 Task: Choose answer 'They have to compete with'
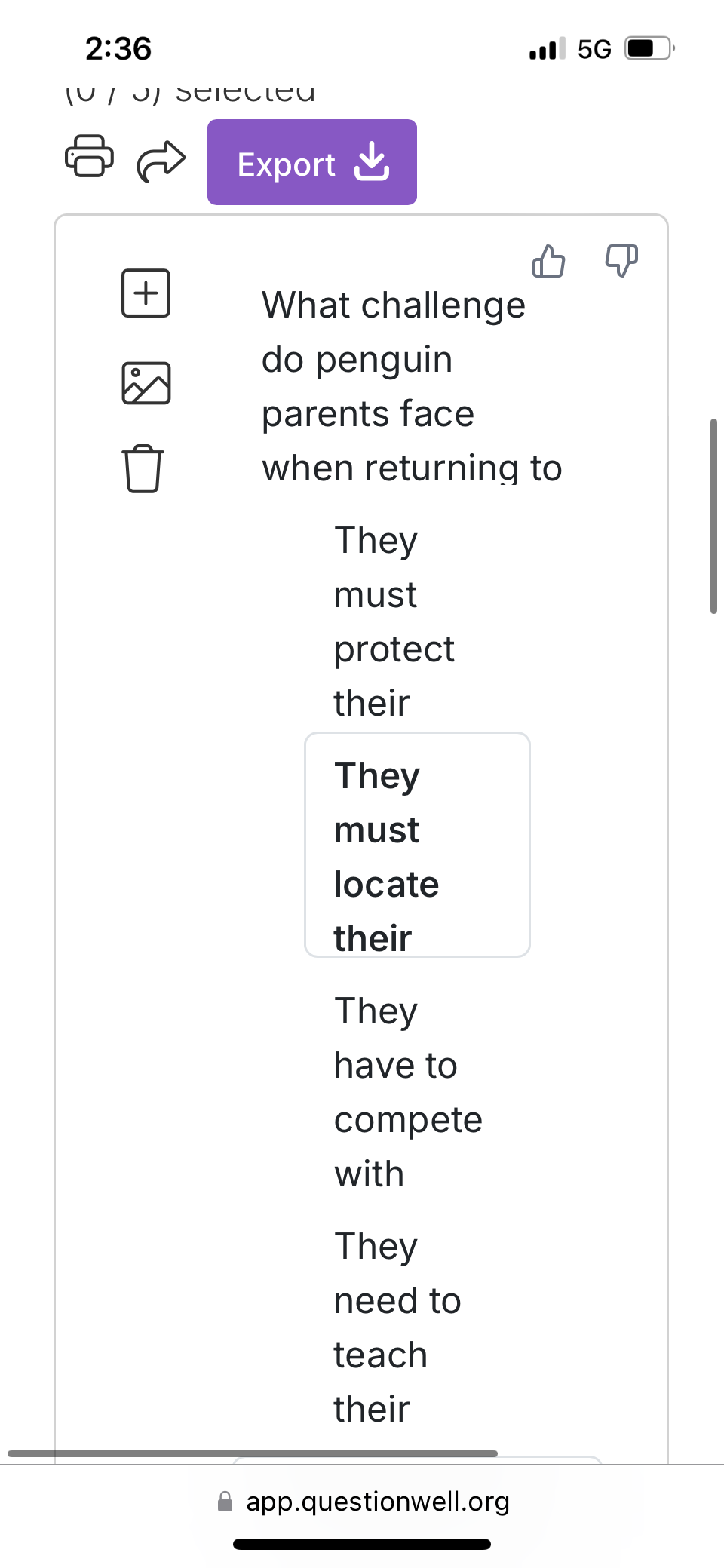pos(407,1092)
